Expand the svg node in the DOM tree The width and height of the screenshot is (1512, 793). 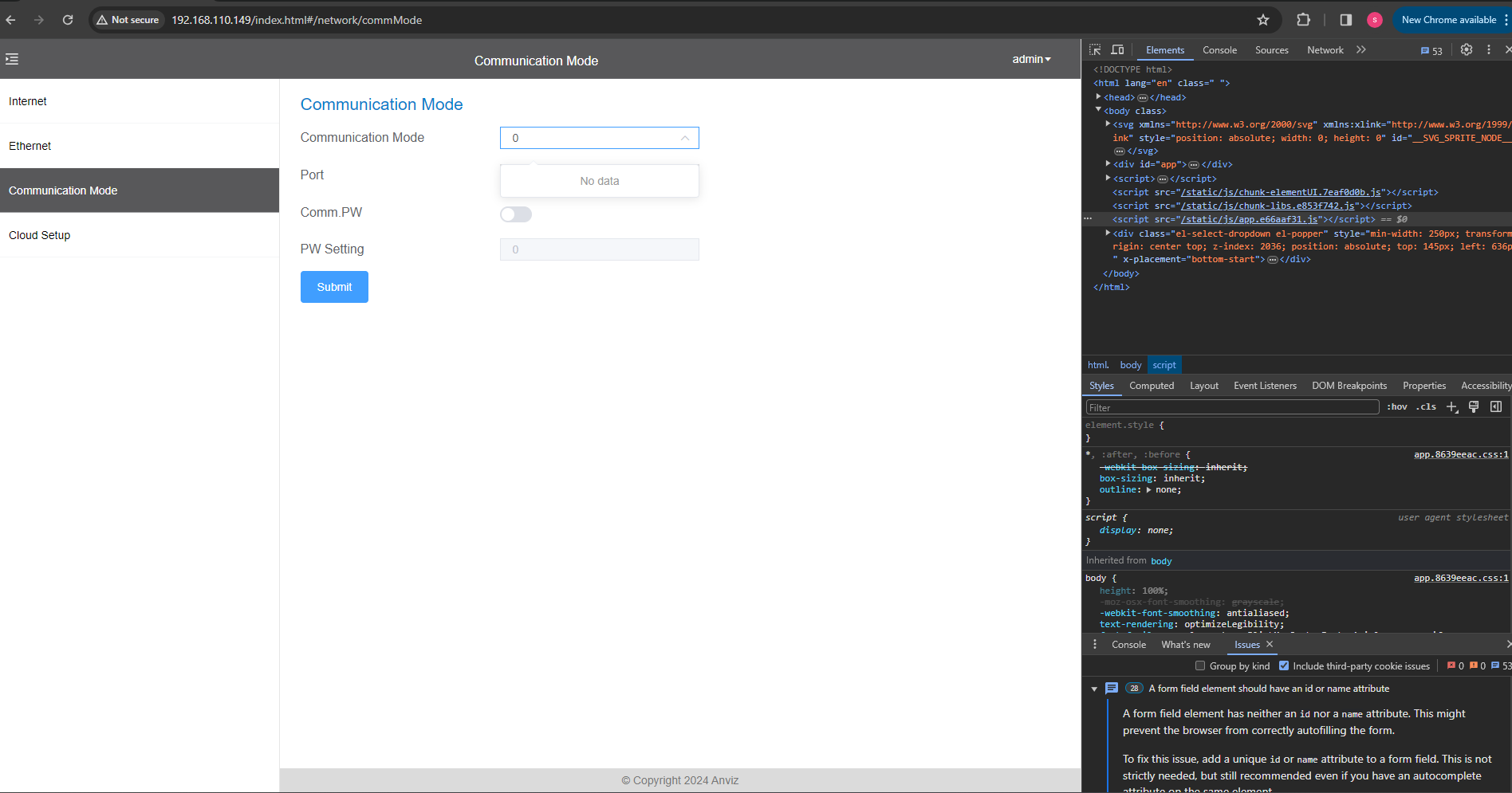1108,124
